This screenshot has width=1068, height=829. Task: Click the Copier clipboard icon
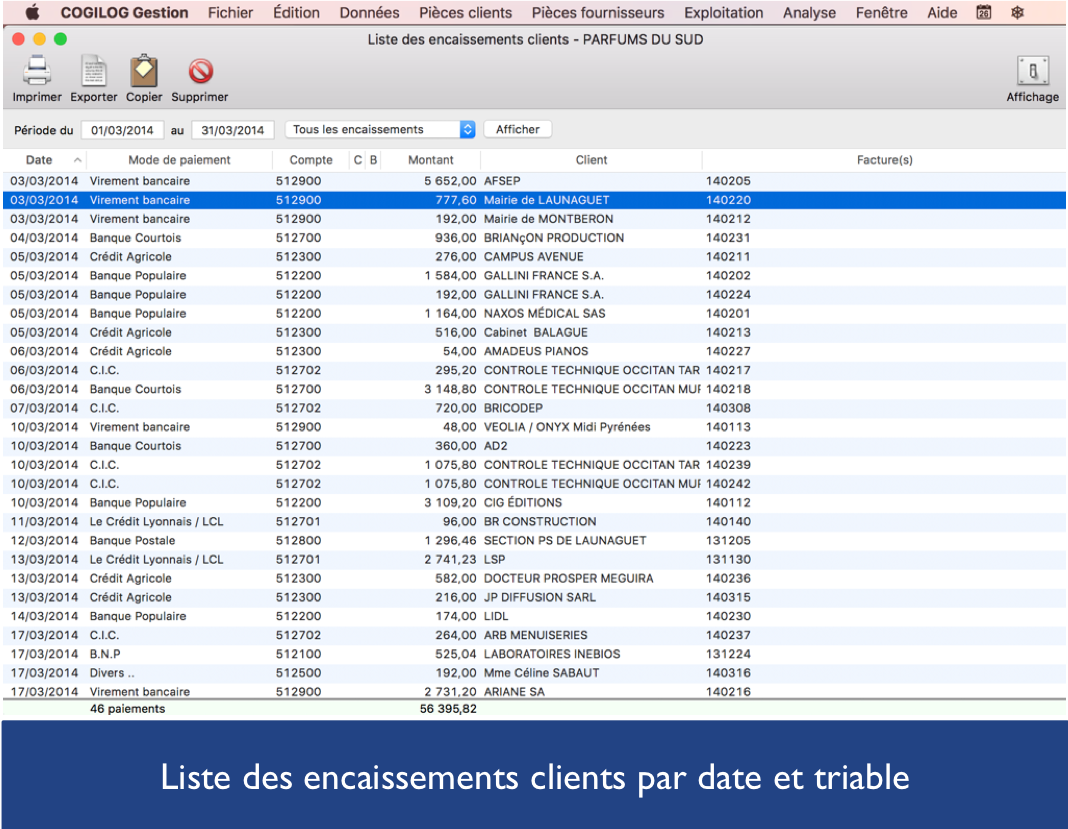coord(144,71)
